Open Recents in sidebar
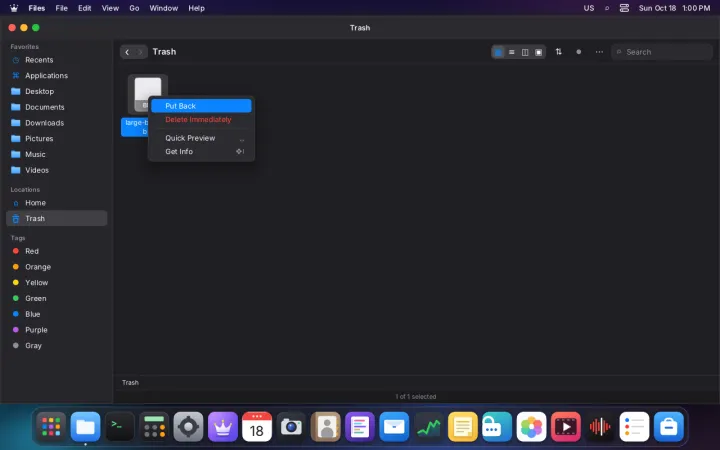Viewport: 720px width, 450px height. point(56,60)
